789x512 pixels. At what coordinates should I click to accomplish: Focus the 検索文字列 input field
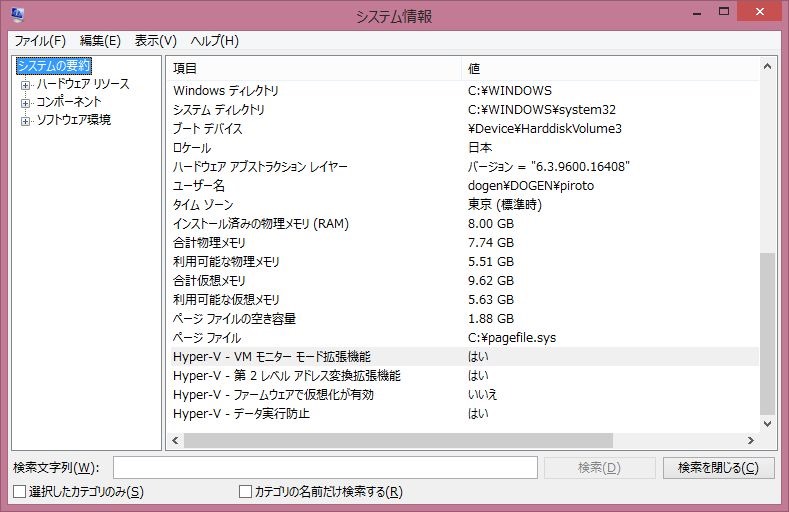tap(325, 468)
